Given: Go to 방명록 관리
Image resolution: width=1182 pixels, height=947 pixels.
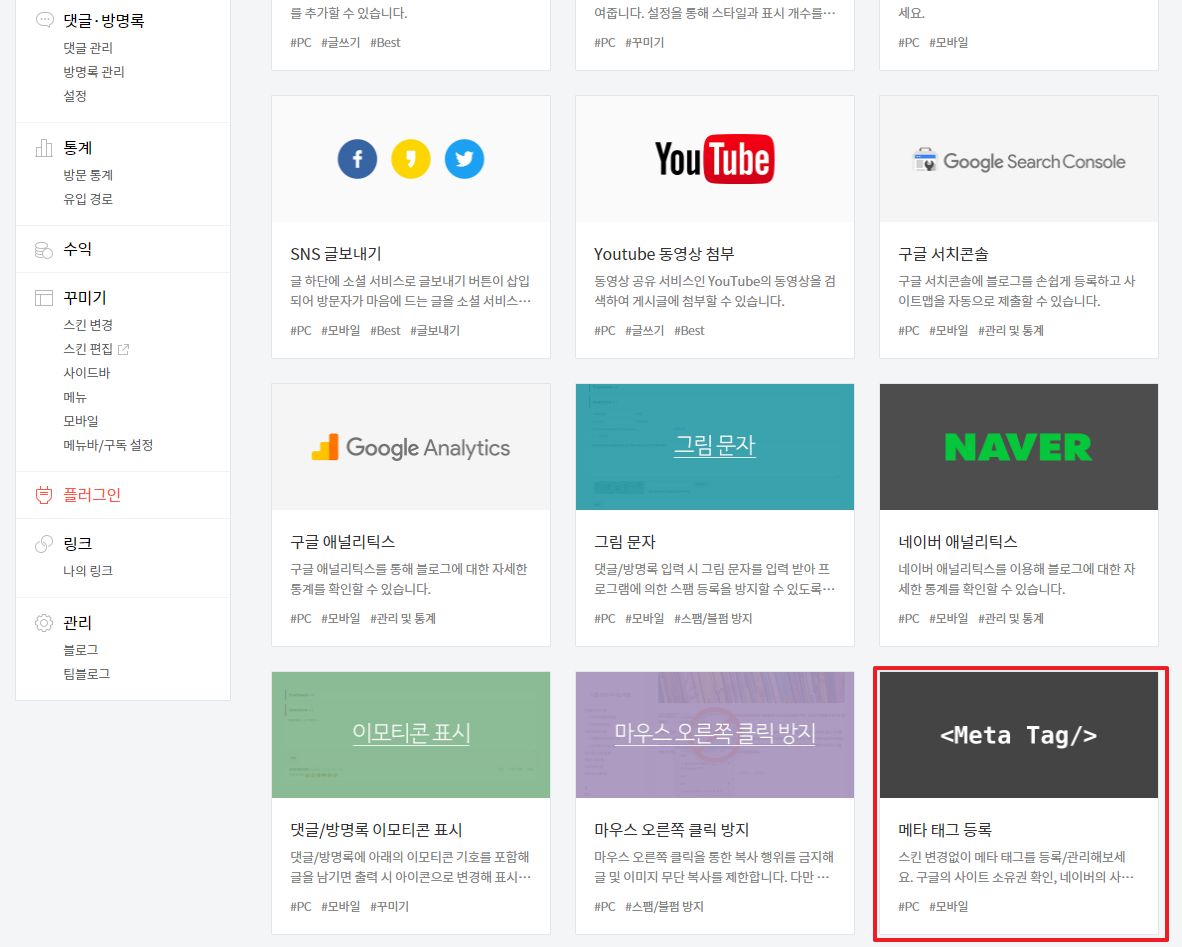Looking at the screenshot, I should tap(94, 72).
